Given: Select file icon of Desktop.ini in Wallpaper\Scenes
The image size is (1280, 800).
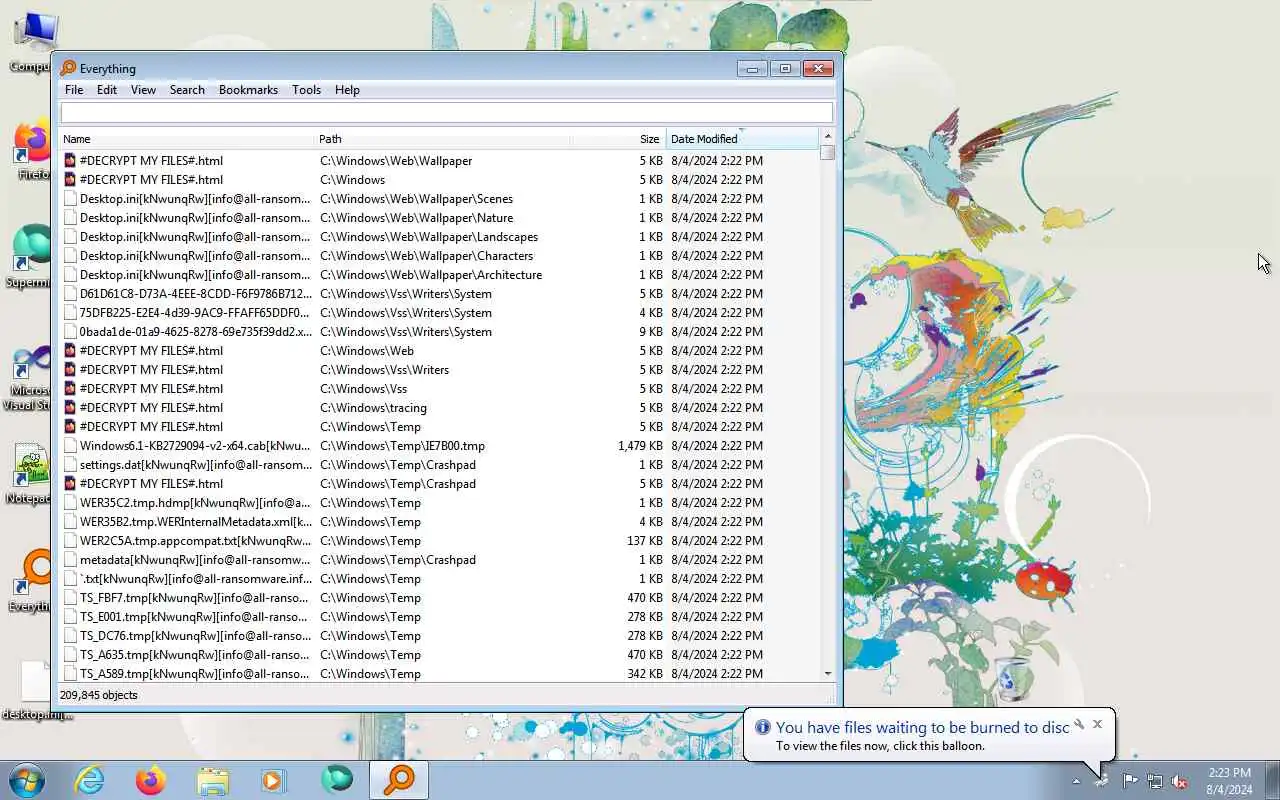Looking at the screenshot, I should [70, 198].
